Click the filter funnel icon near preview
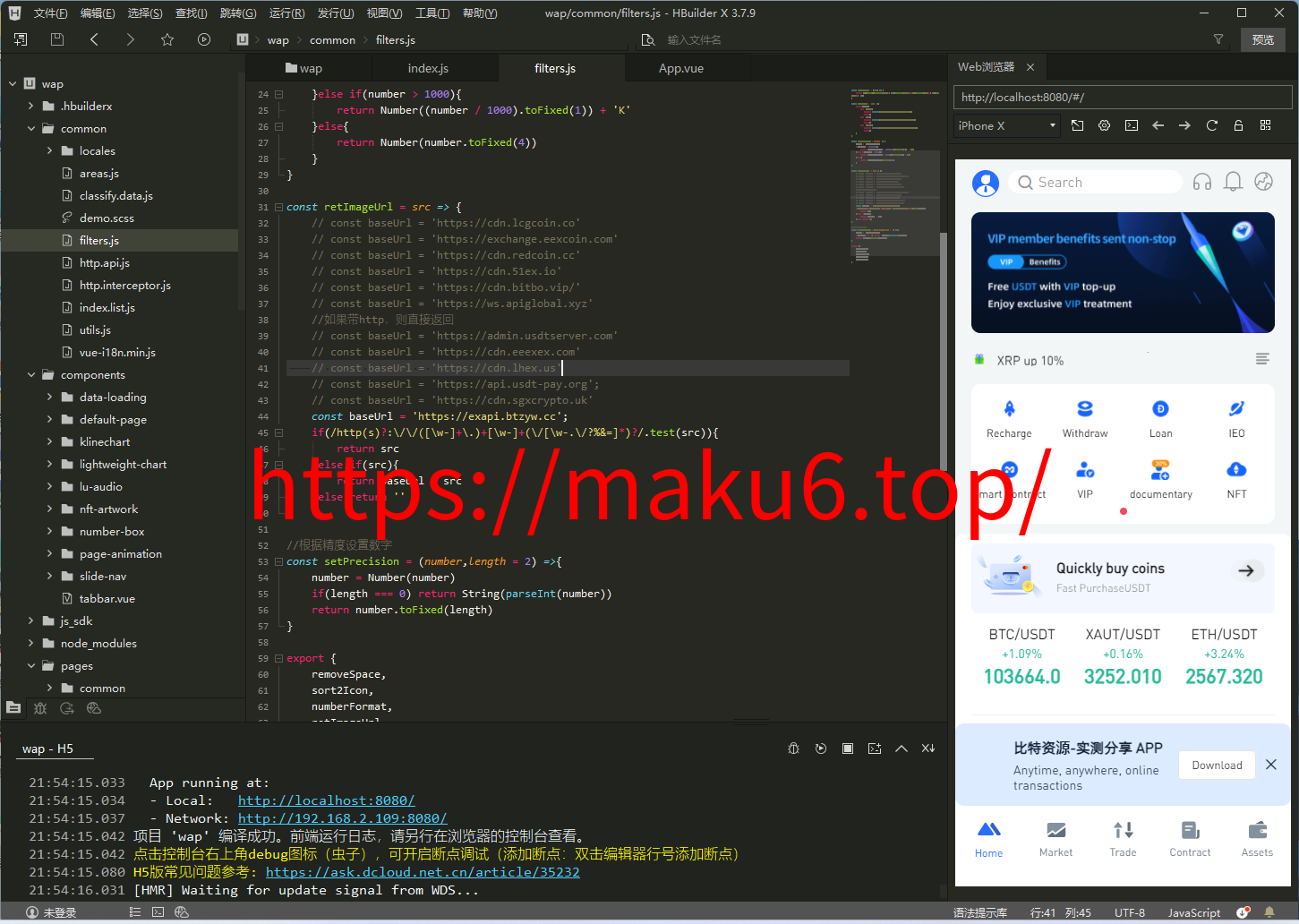The image size is (1299, 924). 1218,39
